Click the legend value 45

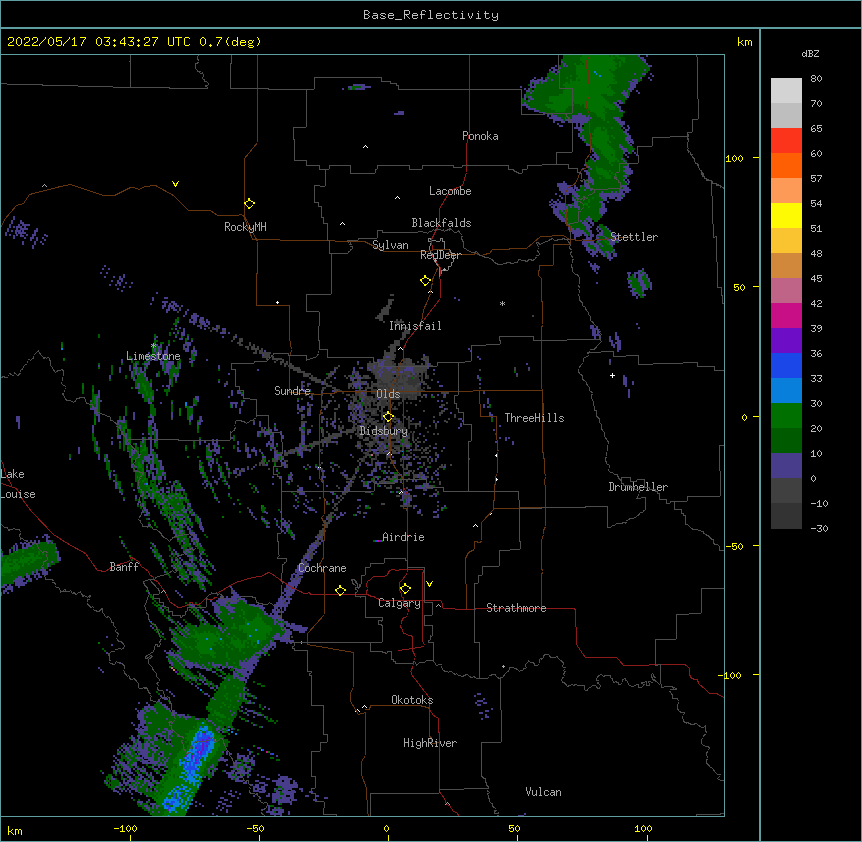[x=816, y=279]
